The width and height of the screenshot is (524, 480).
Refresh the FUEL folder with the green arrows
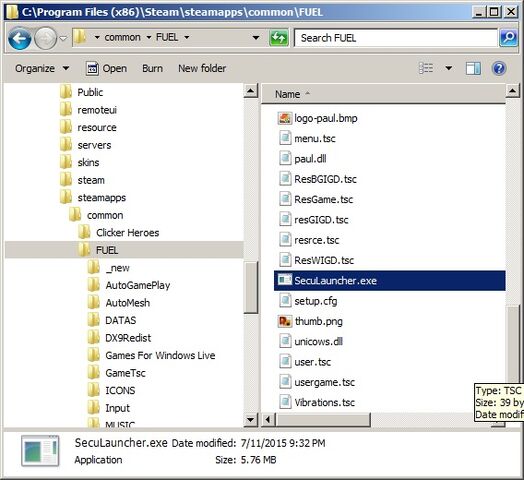(279, 38)
